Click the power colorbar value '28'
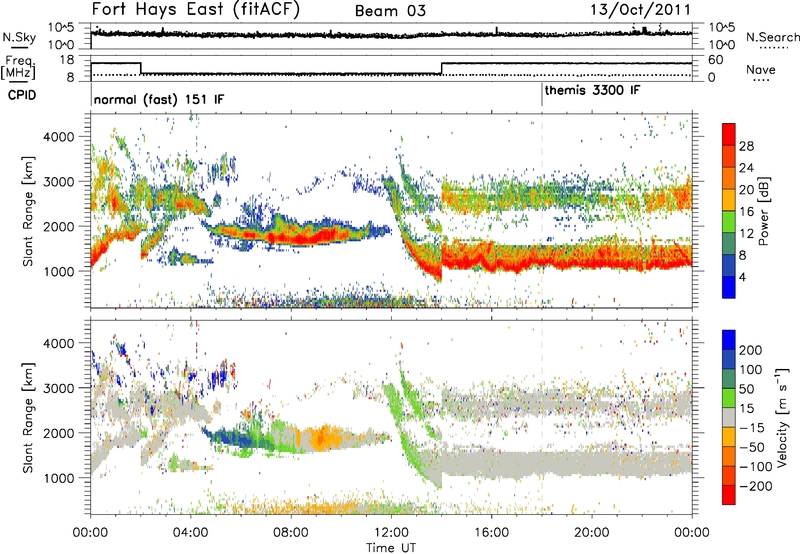The height and width of the screenshot is (554, 800). click(x=746, y=147)
